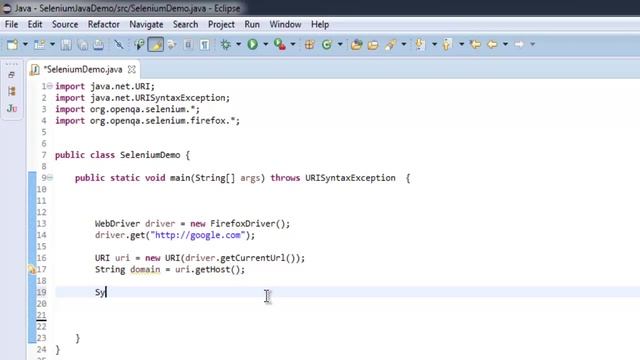
Task: Open the Search menu
Action: [x=185, y=24]
